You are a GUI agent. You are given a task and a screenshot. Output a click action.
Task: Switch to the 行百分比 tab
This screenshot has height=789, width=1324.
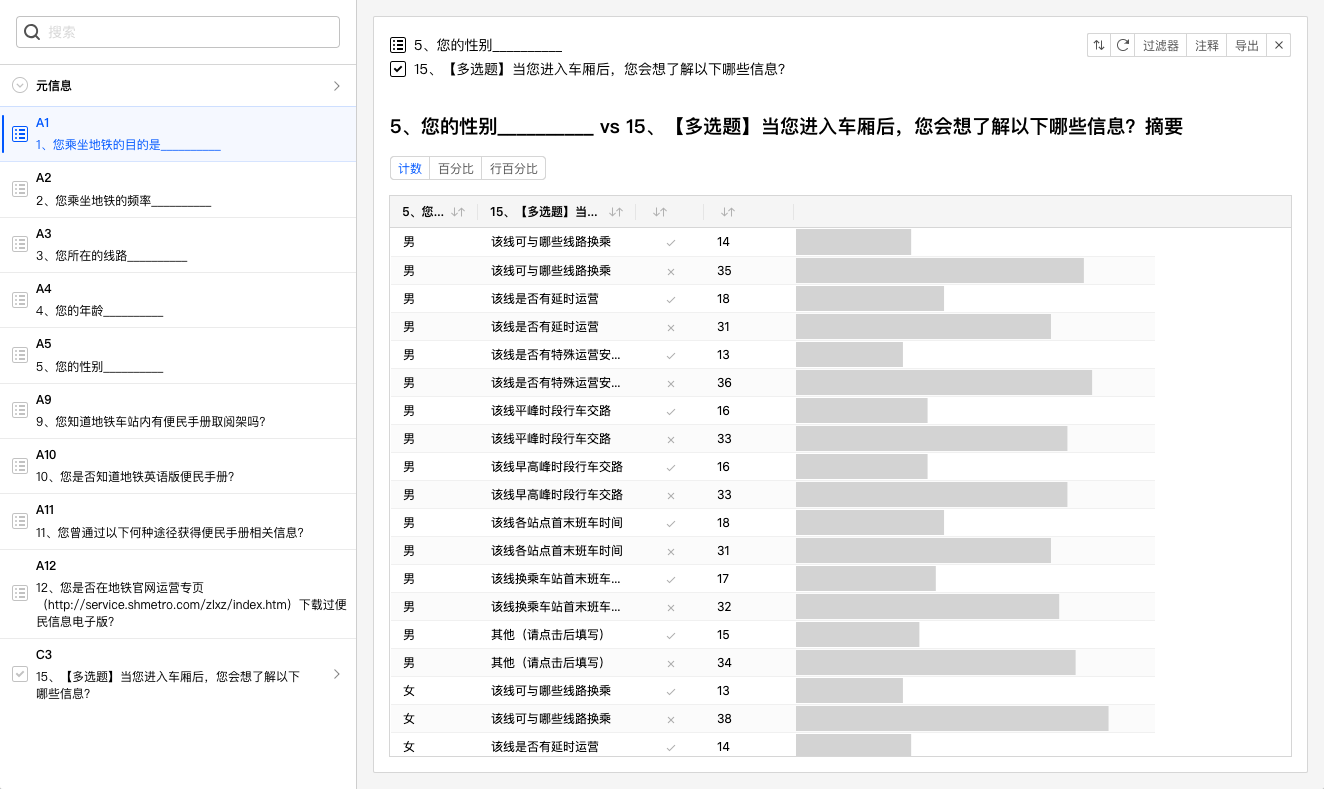[x=514, y=169]
